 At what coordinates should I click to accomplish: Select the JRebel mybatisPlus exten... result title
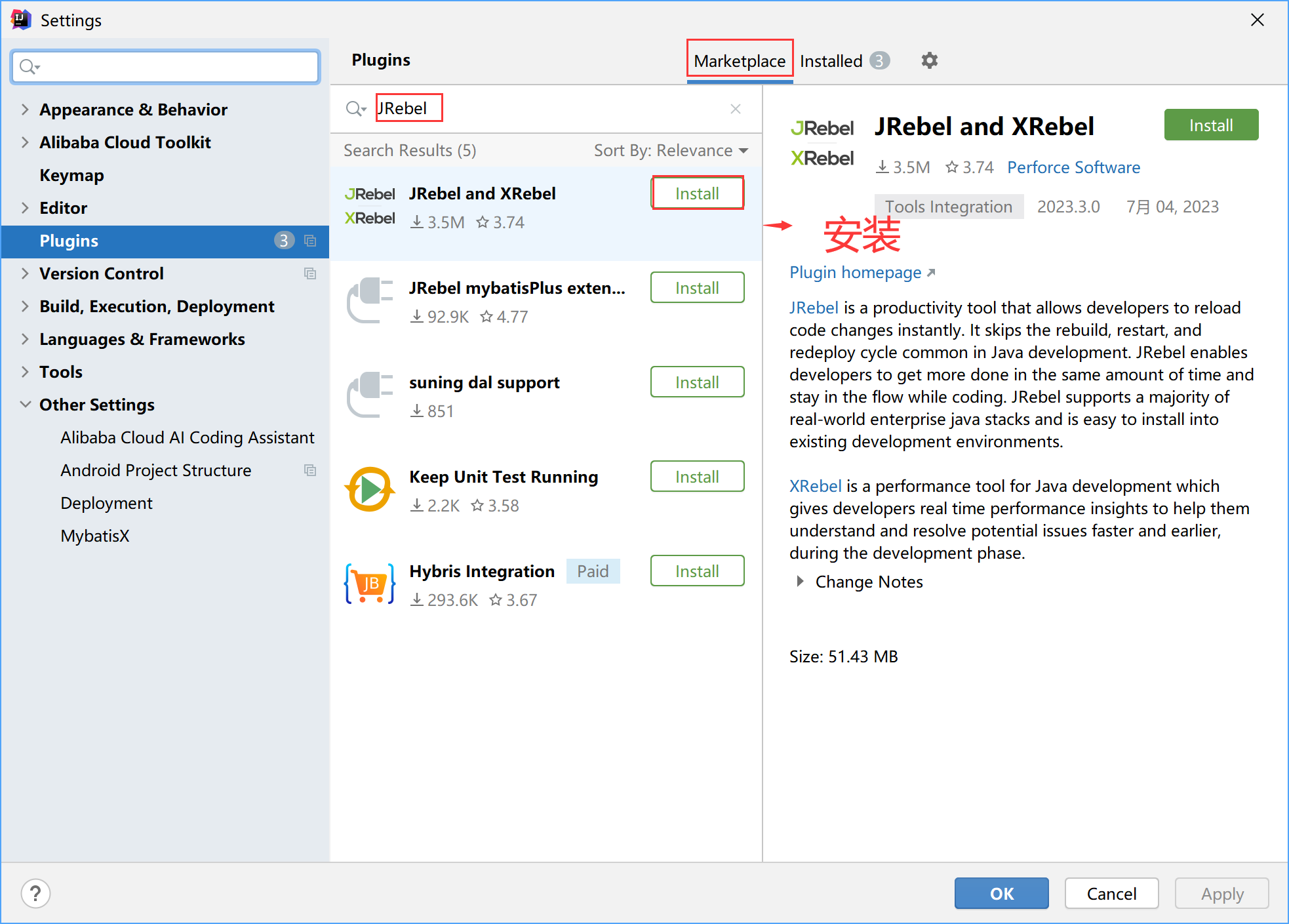[x=517, y=289]
